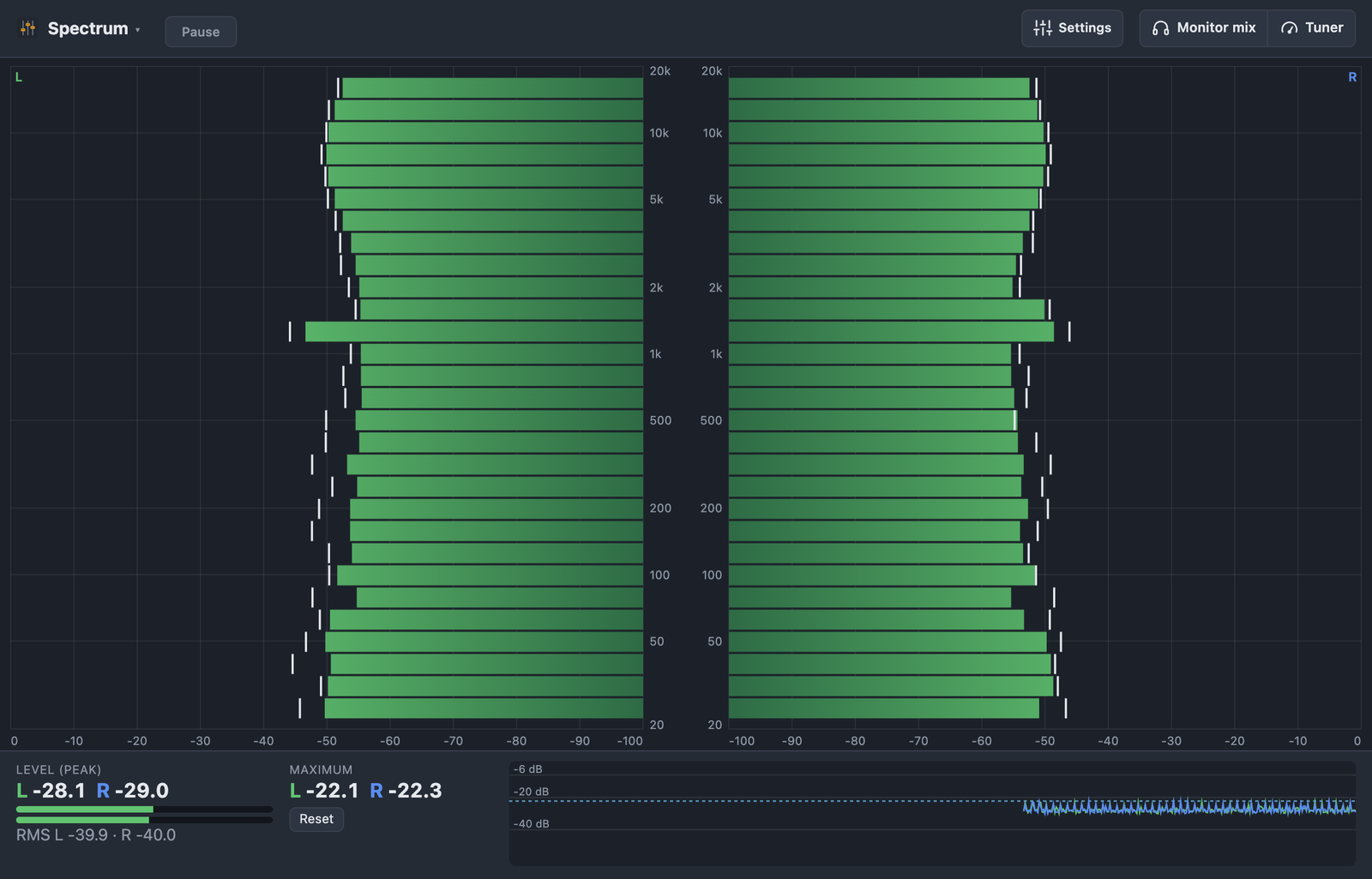Click the left panel 10k frequency label
This screenshot has width=1372, height=879.
tap(659, 133)
